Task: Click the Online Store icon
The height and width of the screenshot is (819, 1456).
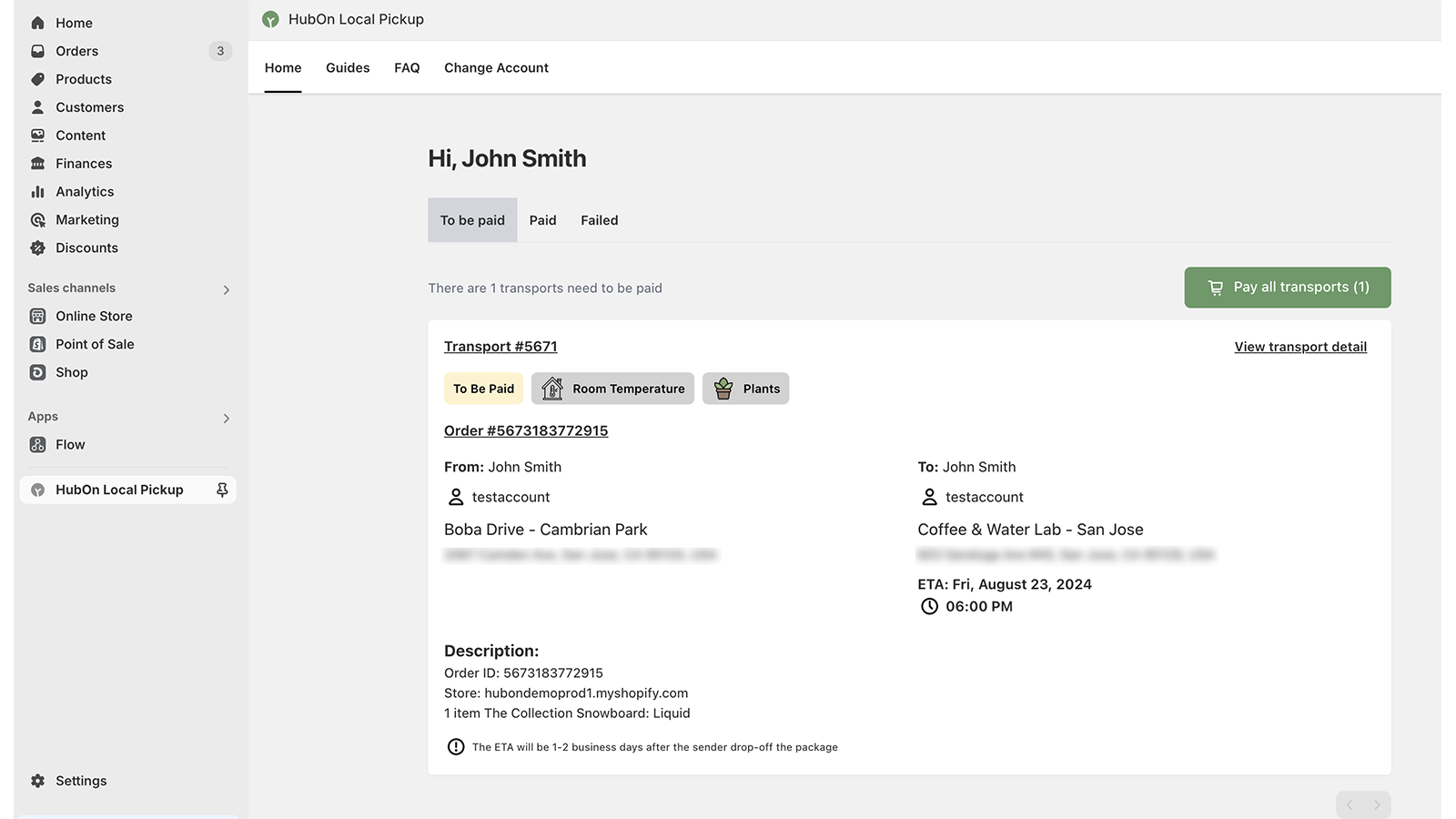Action: (37, 316)
